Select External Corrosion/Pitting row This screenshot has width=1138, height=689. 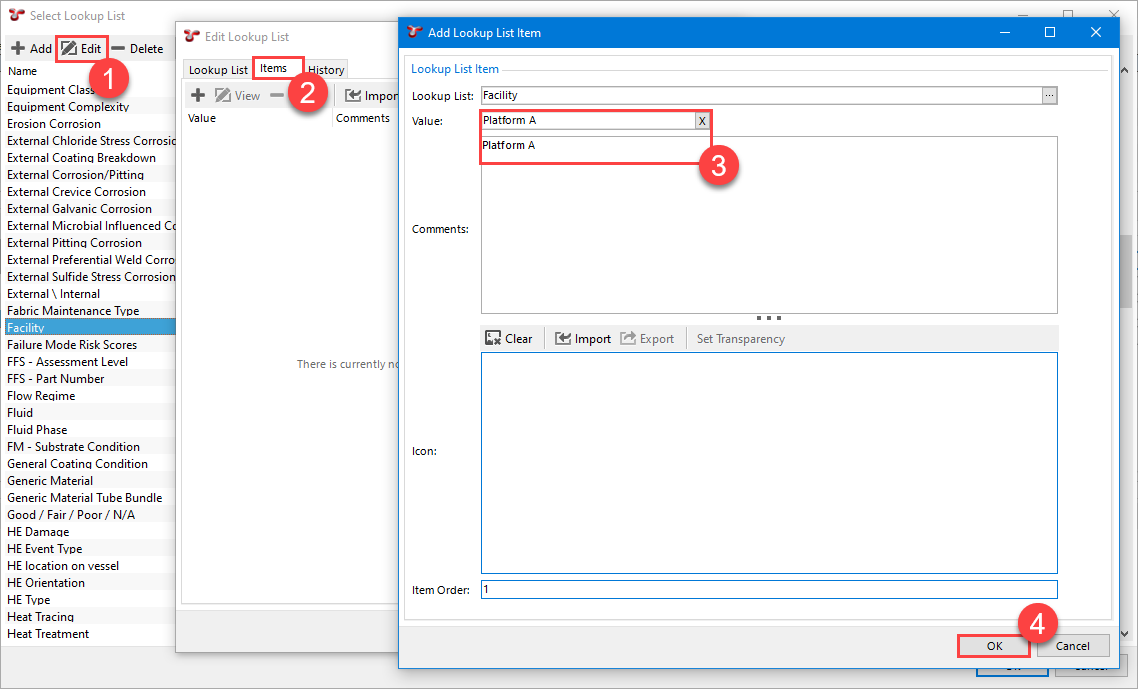90,174
